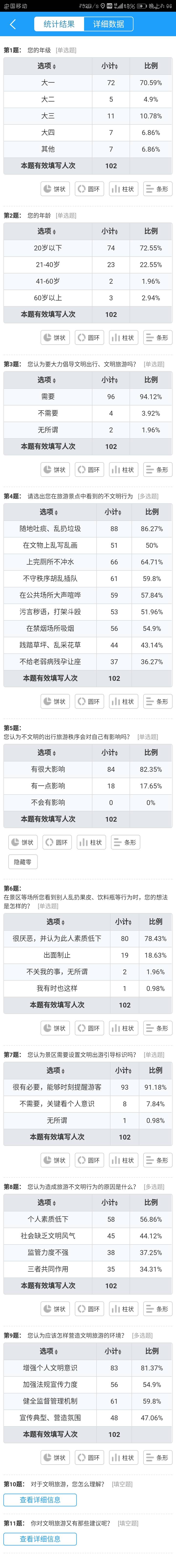This screenshot has width=176, height=1568.
Task: Sort question 2 table by 选项
Action: pyautogui.click(x=47, y=231)
